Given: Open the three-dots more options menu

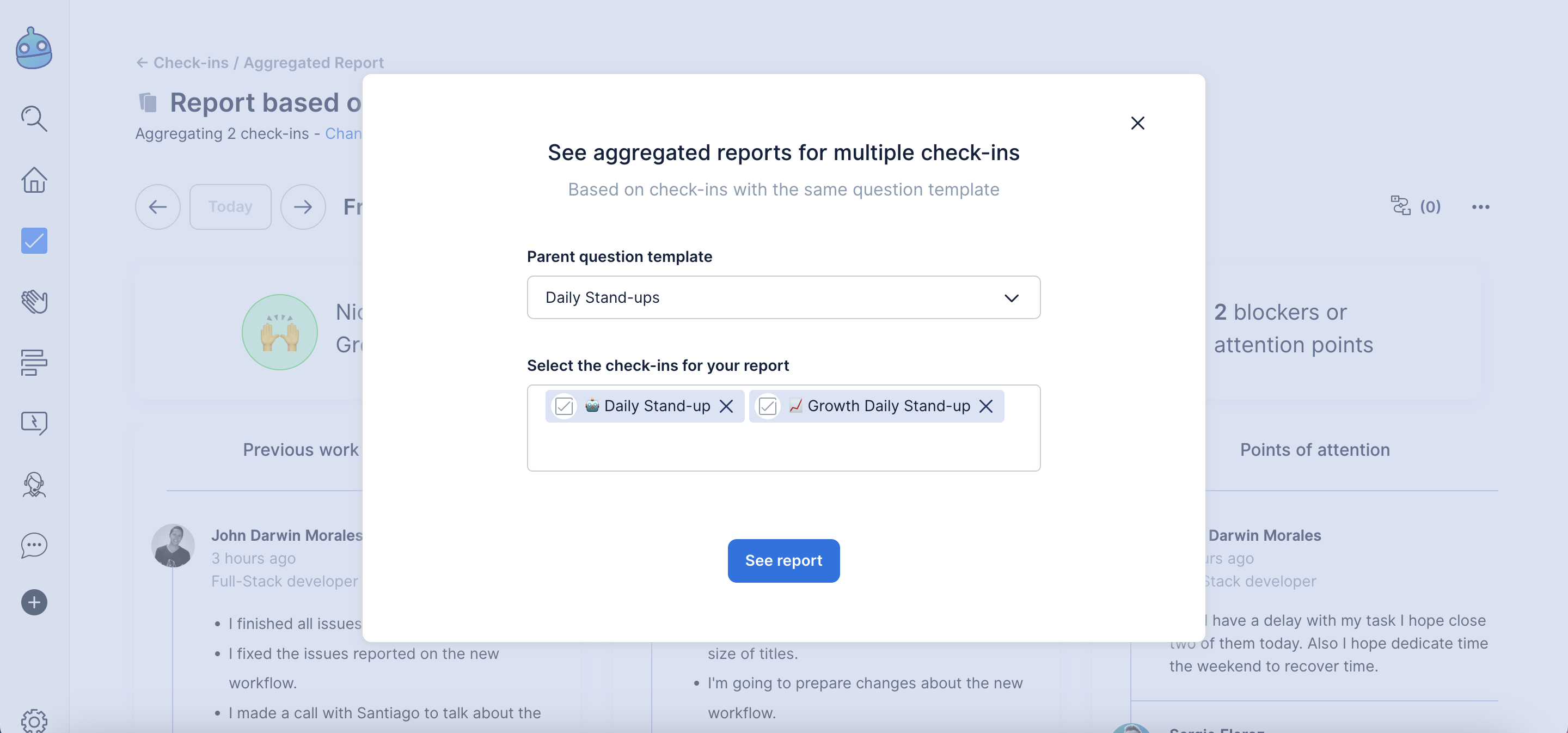Looking at the screenshot, I should (x=1480, y=207).
